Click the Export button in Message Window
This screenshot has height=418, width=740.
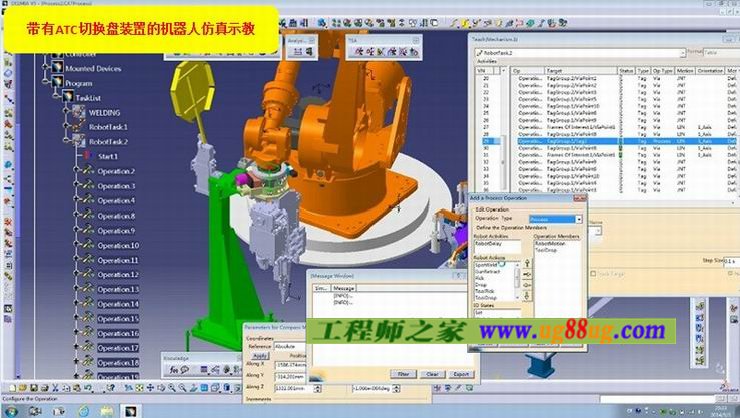pyautogui.click(x=461, y=373)
